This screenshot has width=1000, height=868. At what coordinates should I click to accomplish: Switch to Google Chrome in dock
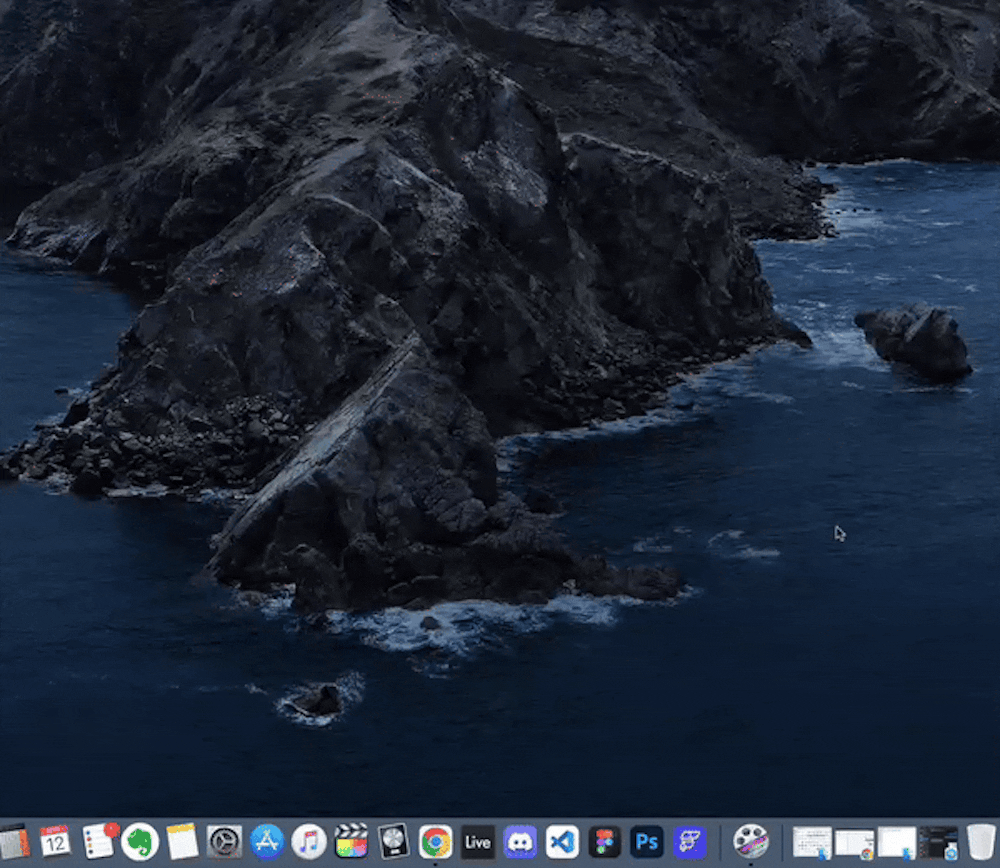pyautogui.click(x=435, y=842)
